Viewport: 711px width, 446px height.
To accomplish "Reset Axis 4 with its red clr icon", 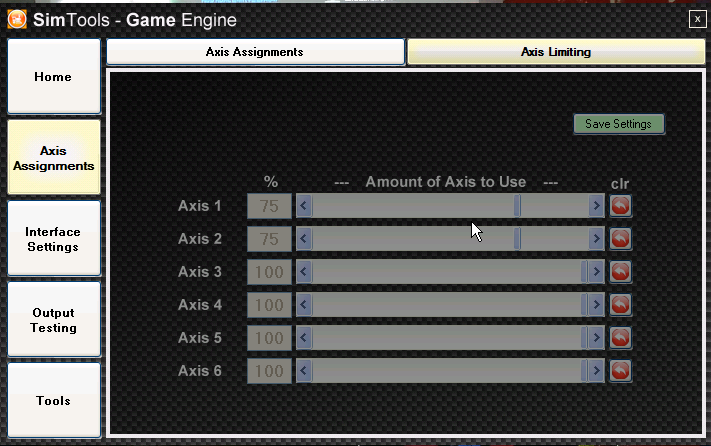I will click(620, 305).
